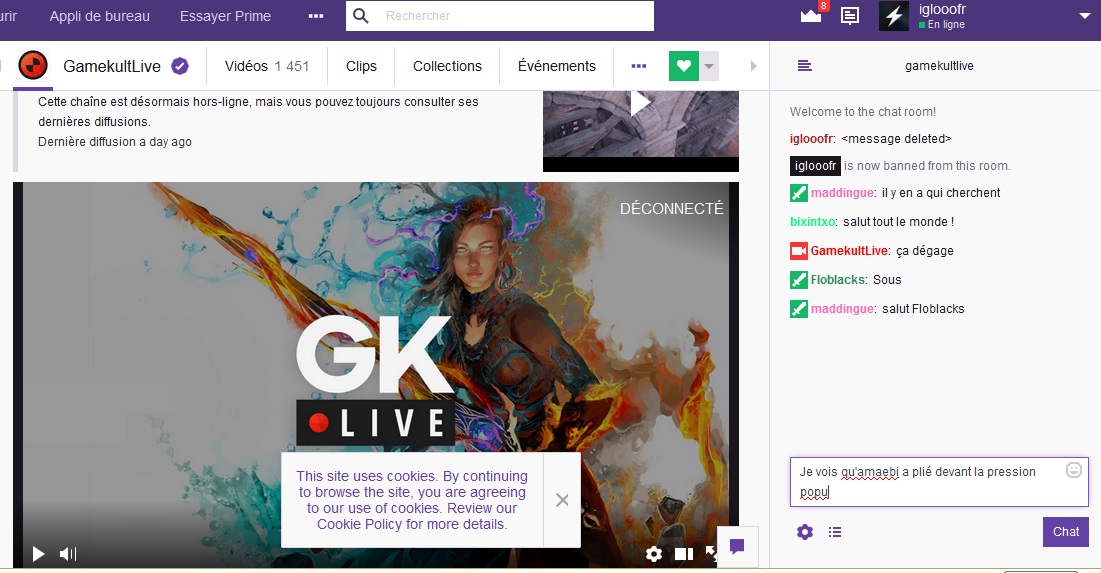Screen dimensions: 1101x573
Task: Open channel tabs more options dots
Action: click(x=639, y=66)
